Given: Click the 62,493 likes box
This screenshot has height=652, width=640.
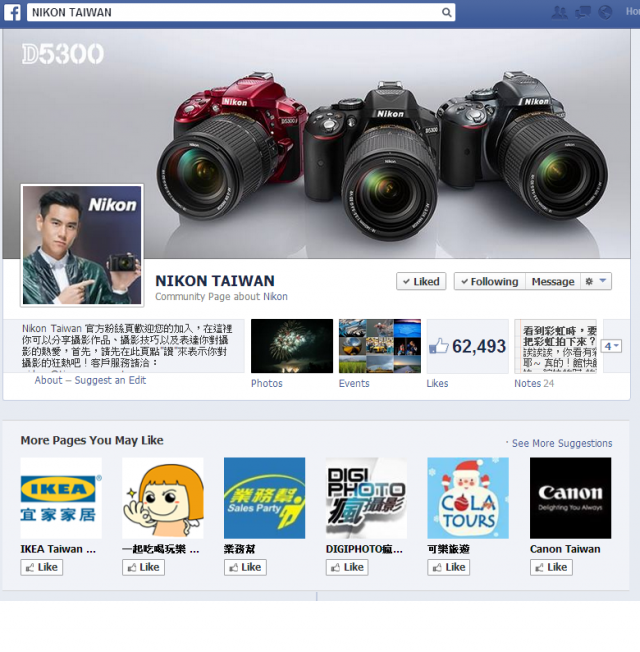Looking at the screenshot, I should 467,346.
